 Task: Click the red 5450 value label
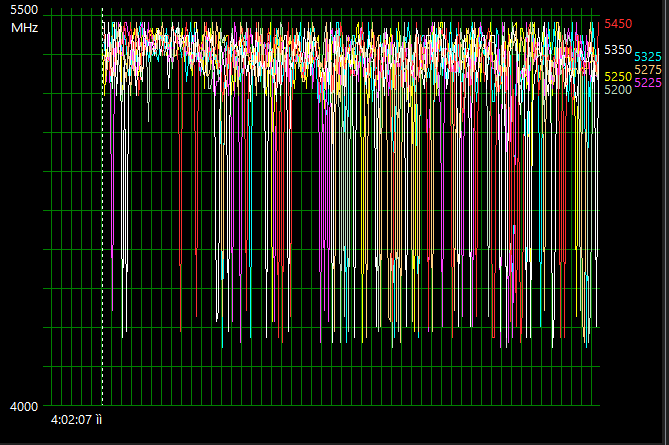[x=618, y=24]
